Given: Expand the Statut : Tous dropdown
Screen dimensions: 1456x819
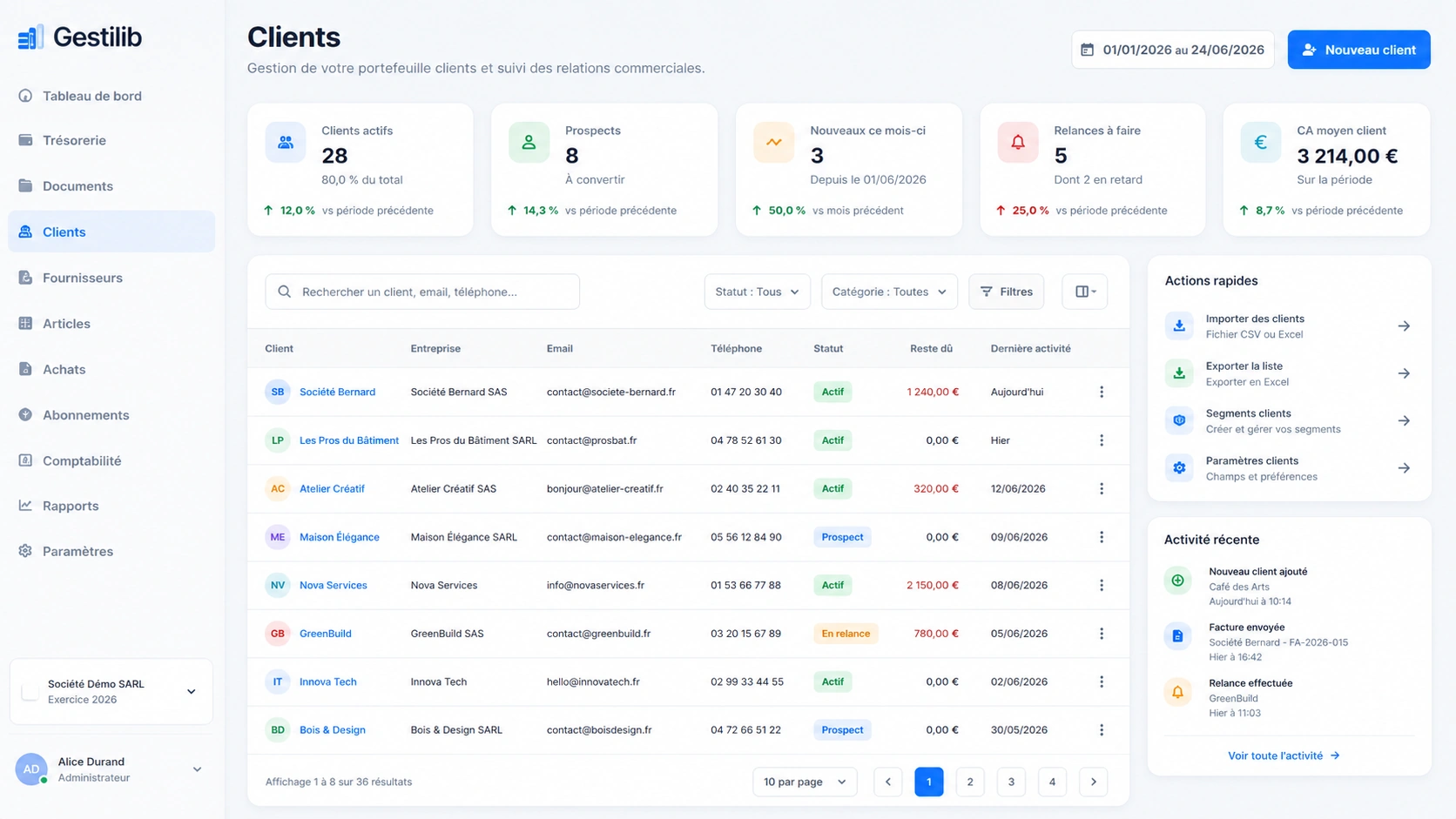Looking at the screenshot, I should point(758,292).
